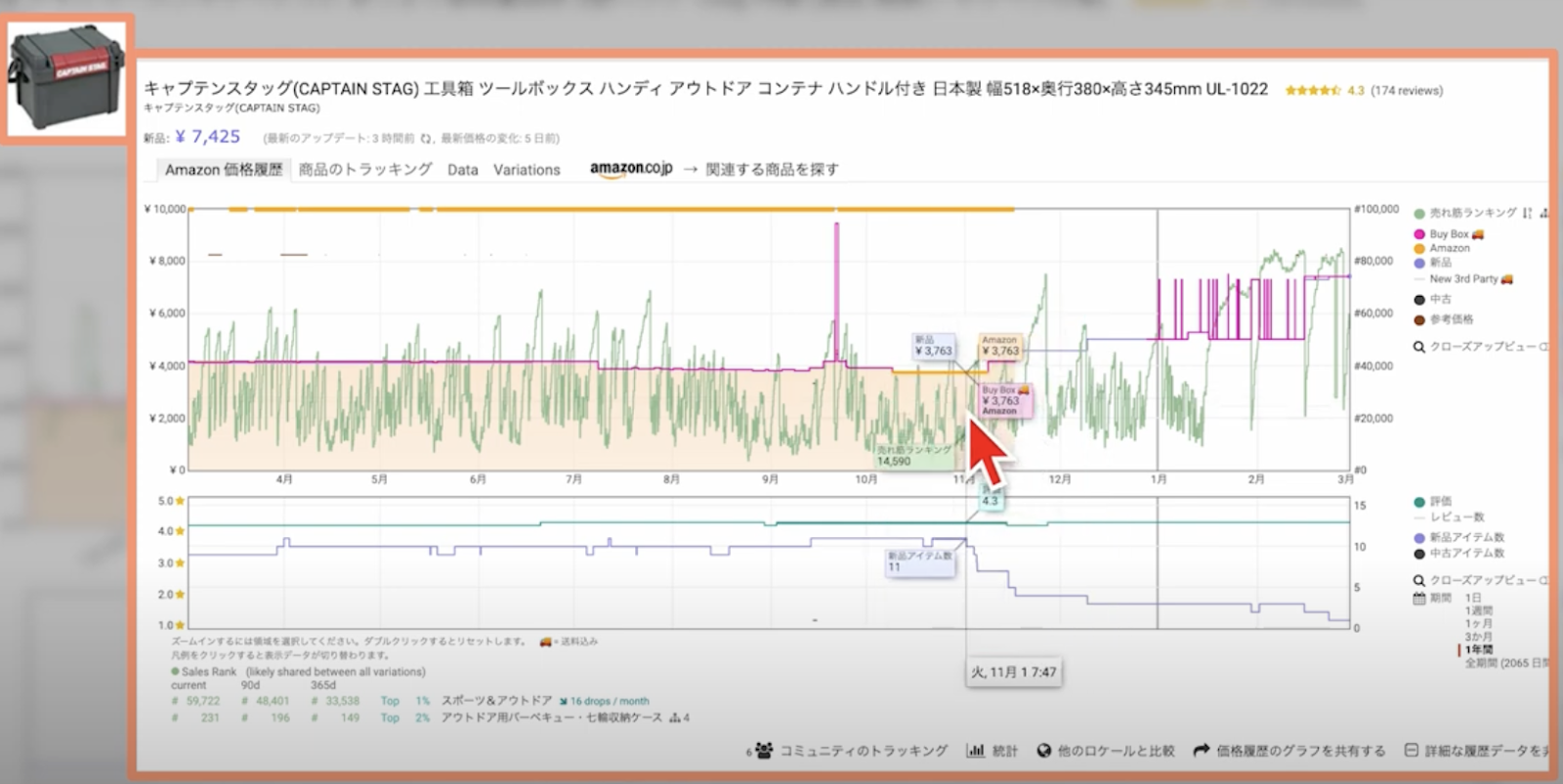Screen dimensions: 1563x784
Task: Open the Variations tab
Action: (x=527, y=170)
